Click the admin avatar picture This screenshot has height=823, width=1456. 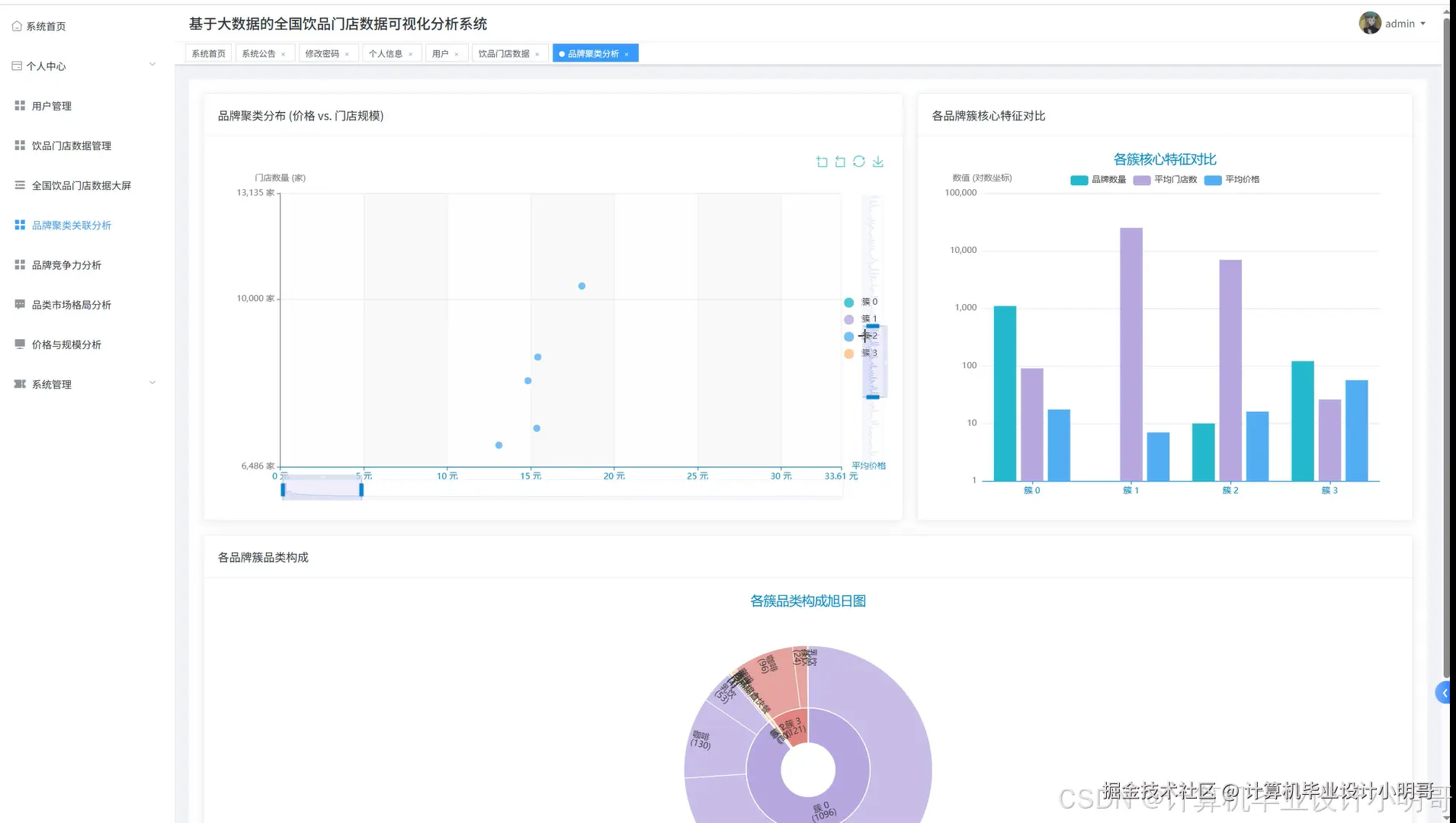[x=1370, y=23]
